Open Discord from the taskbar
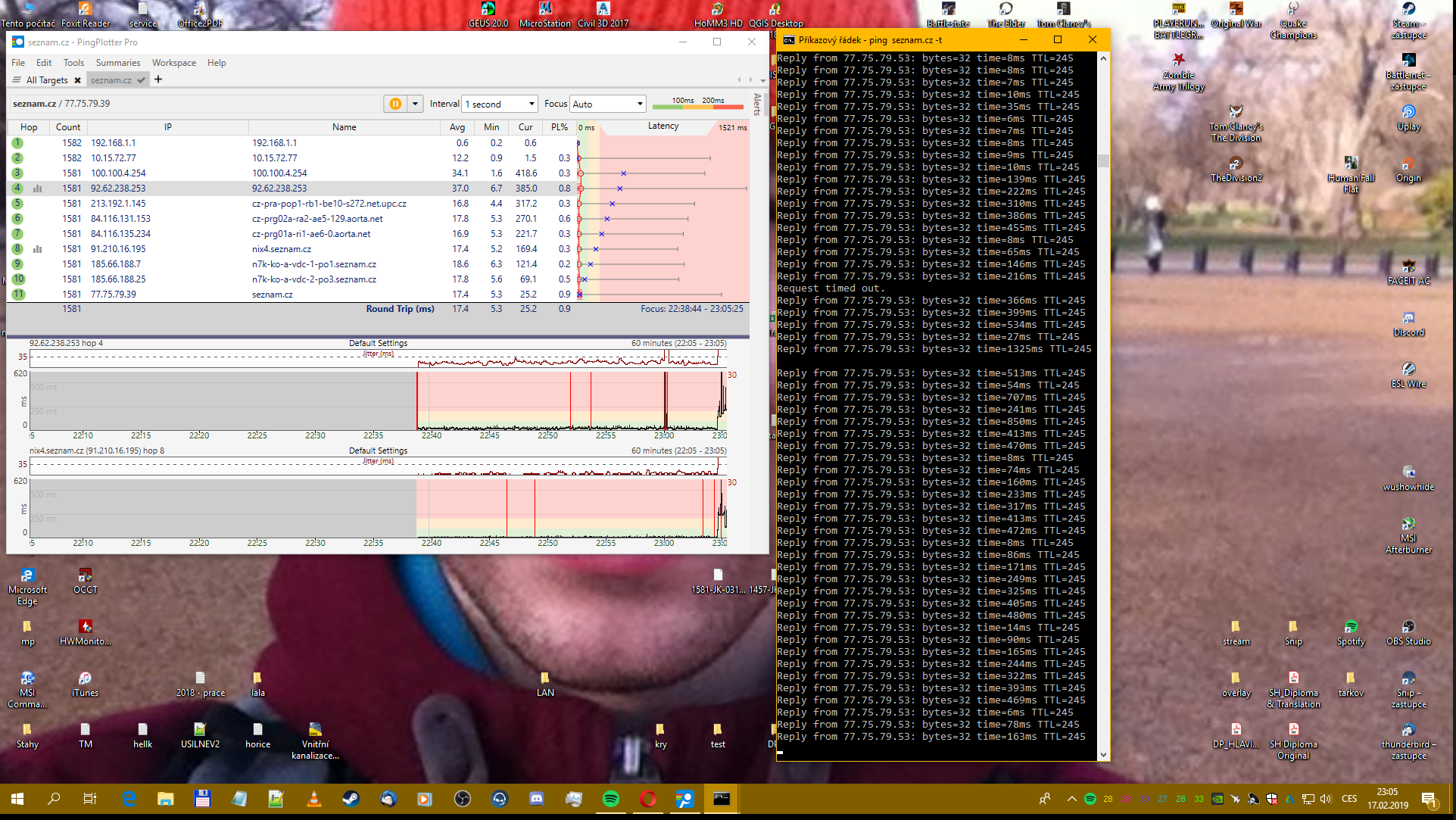 click(536, 799)
